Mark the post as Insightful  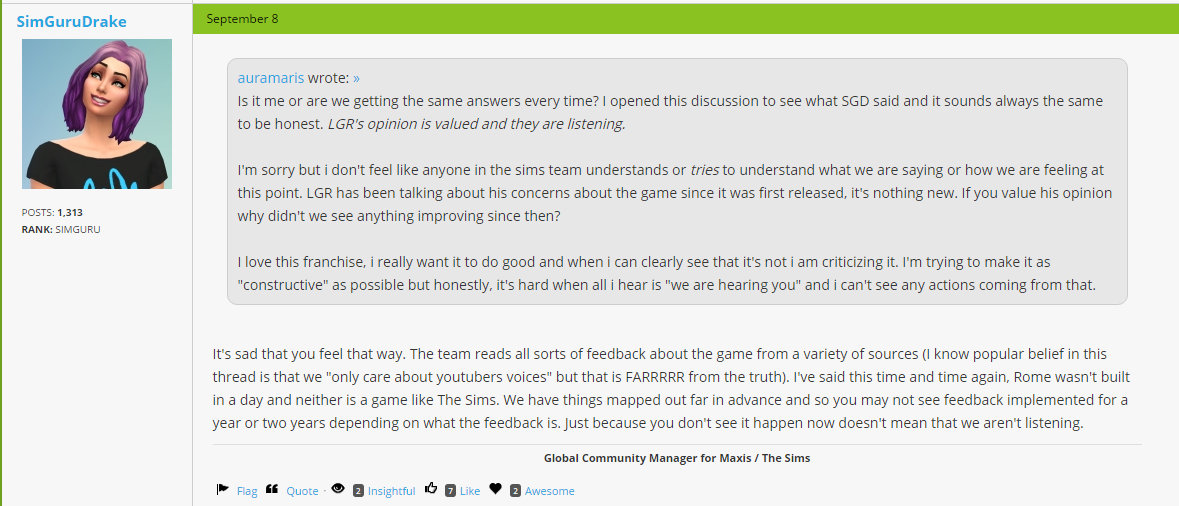click(x=391, y=491)
